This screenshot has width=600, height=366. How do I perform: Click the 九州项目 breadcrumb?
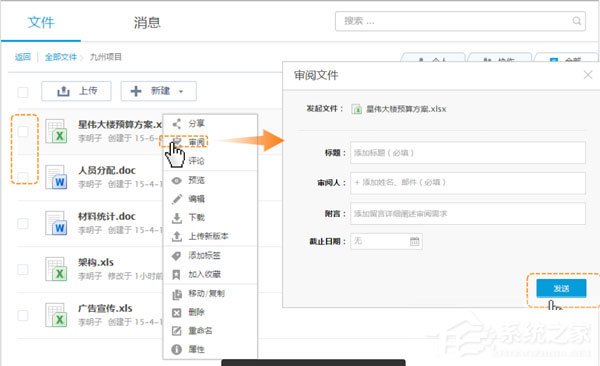pyautogui.click(x=106, y=57)
